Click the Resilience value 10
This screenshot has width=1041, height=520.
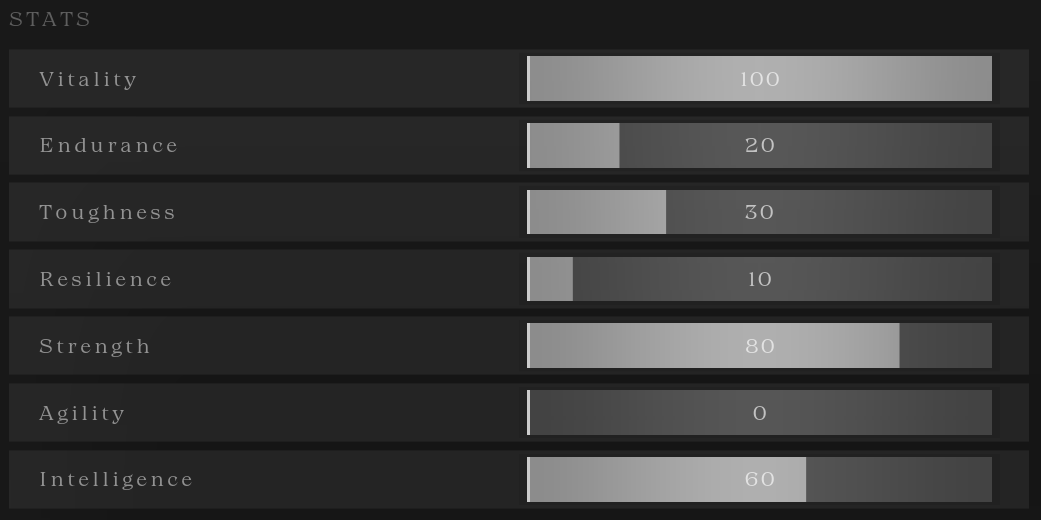[760, 279]
